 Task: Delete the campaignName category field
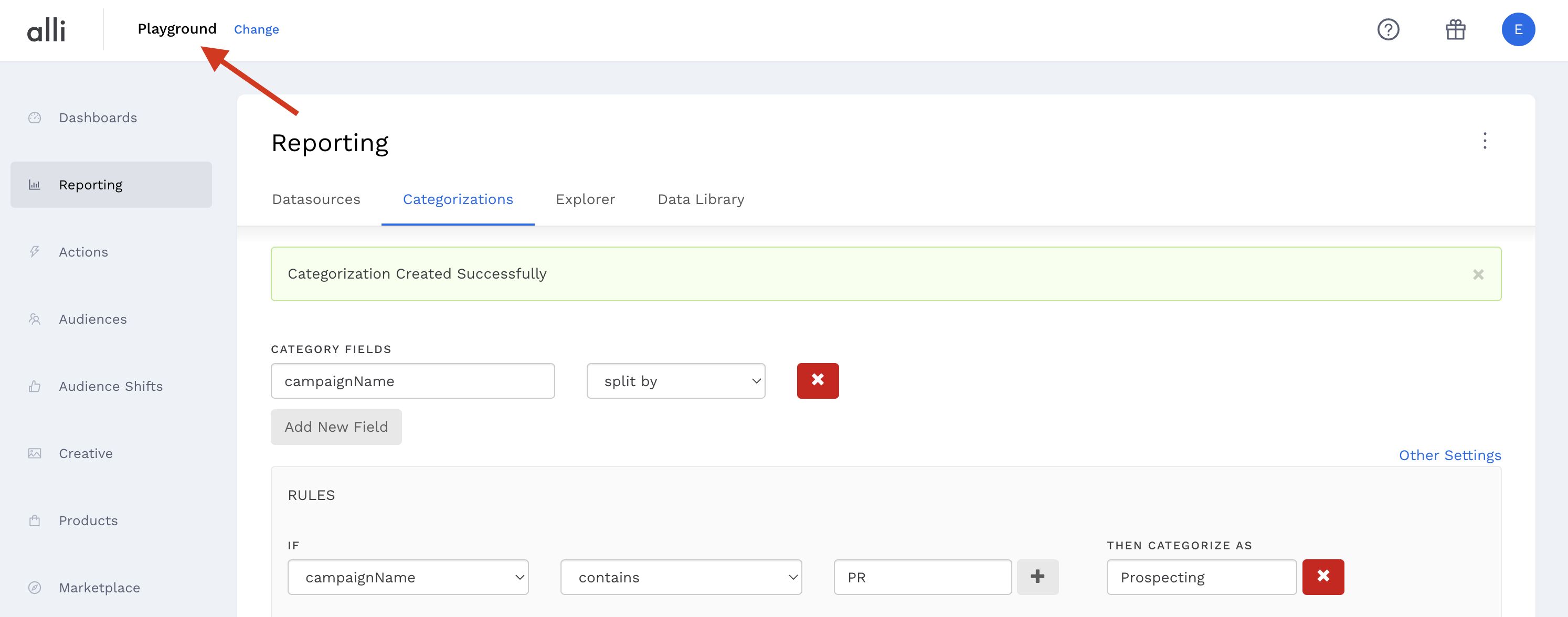[818, 380]
